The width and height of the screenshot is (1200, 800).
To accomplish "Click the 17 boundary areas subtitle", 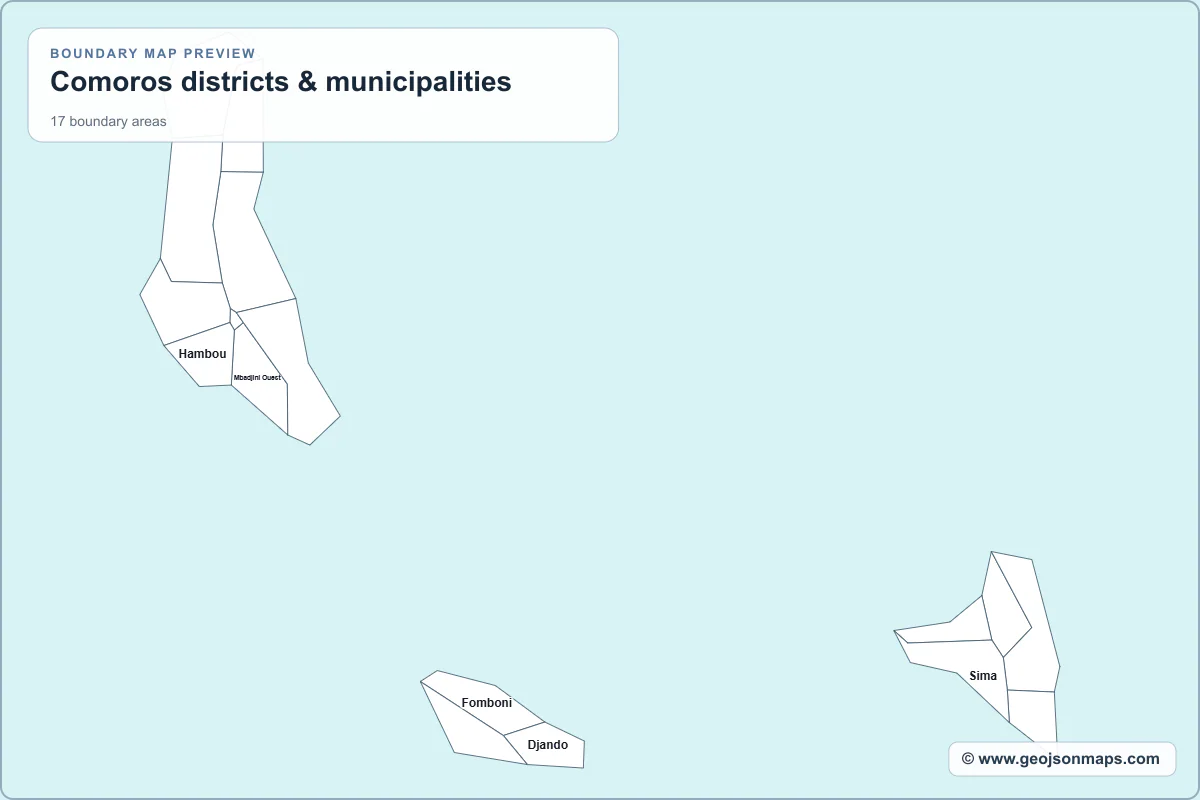I will click(x=109, y=122).
